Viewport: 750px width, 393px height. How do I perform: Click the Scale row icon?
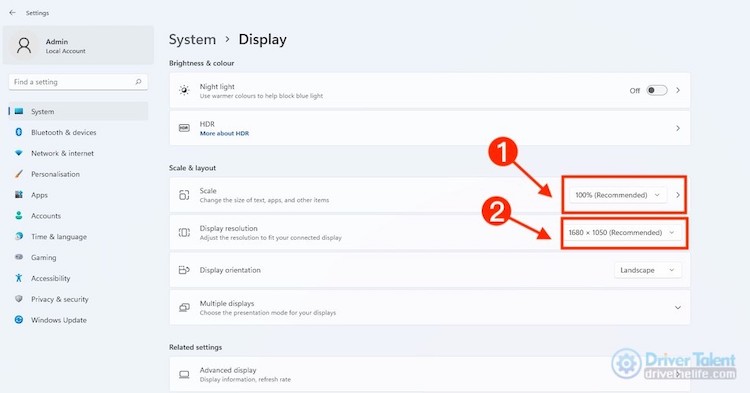pyautogui.click(x=184, y=195)
